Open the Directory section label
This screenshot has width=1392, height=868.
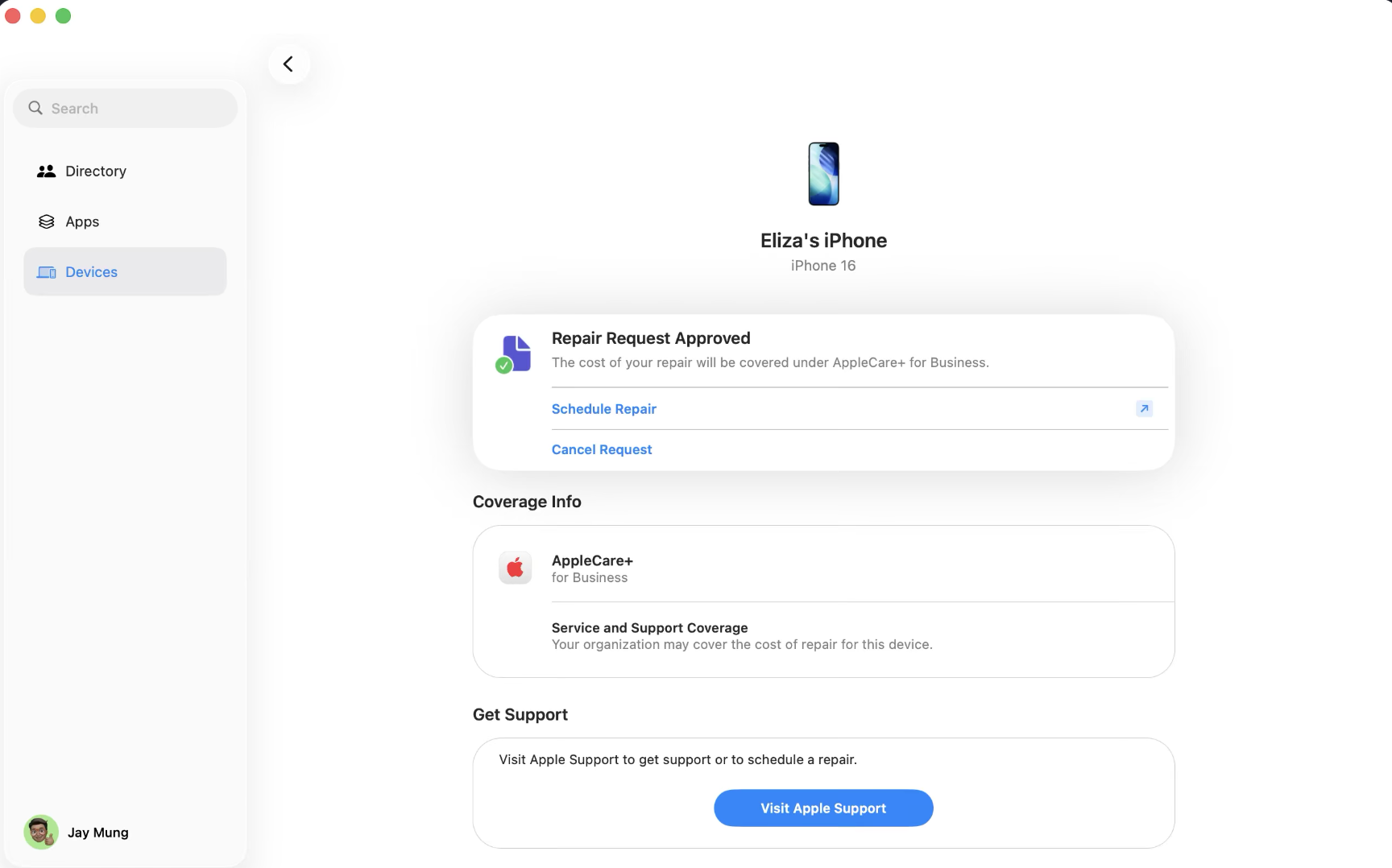[x=96, y=172]
